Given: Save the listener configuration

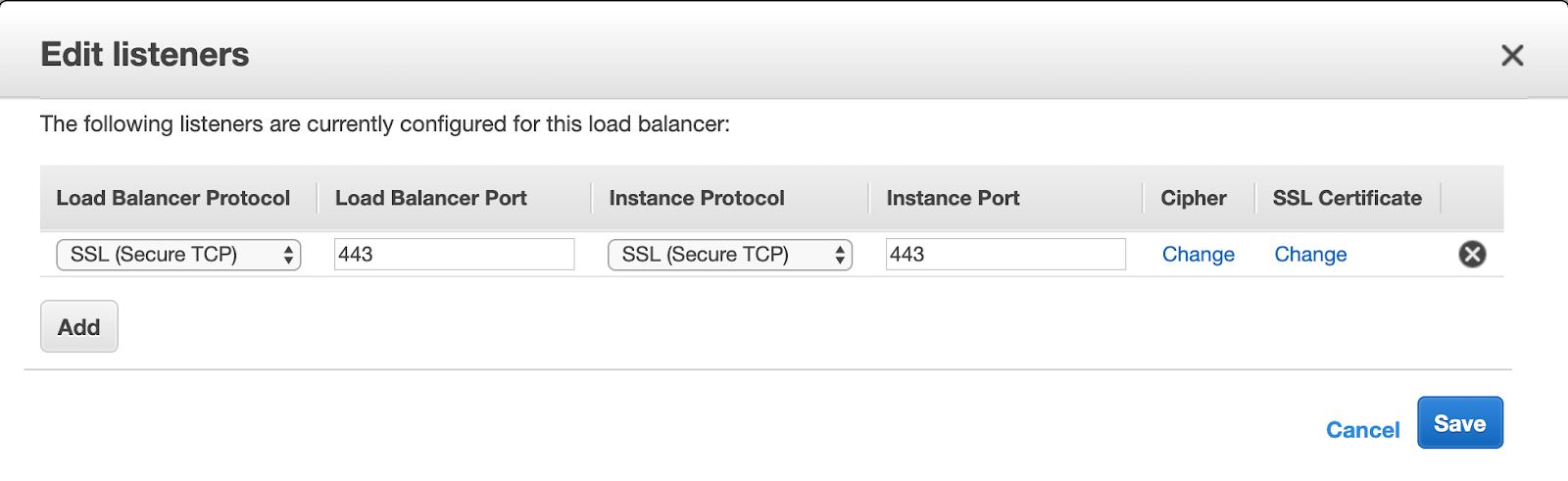Looking at the screenshot, I should pos(1459,422).
